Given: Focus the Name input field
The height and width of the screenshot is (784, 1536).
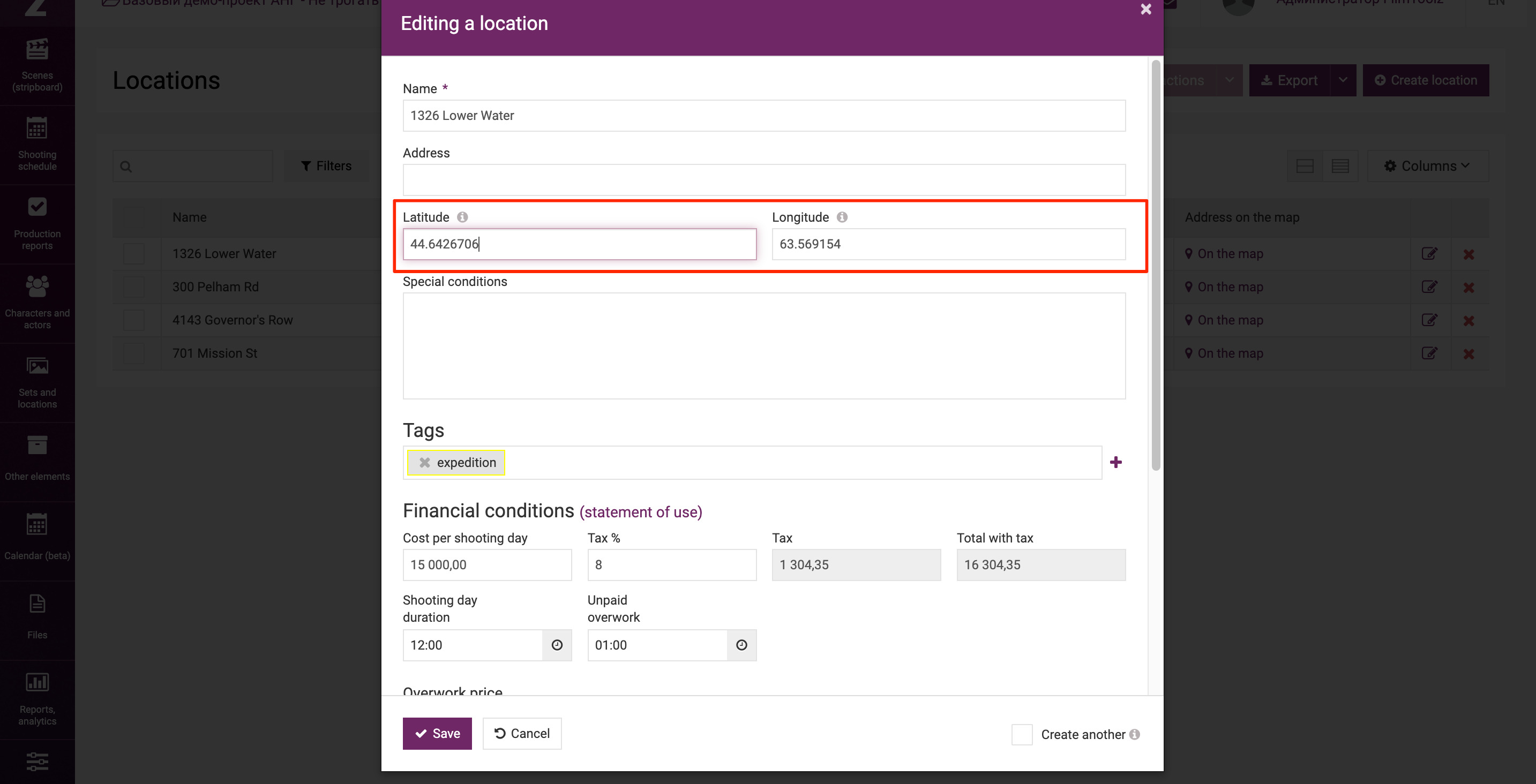Looking at the screenshot, I should [764, 116].
